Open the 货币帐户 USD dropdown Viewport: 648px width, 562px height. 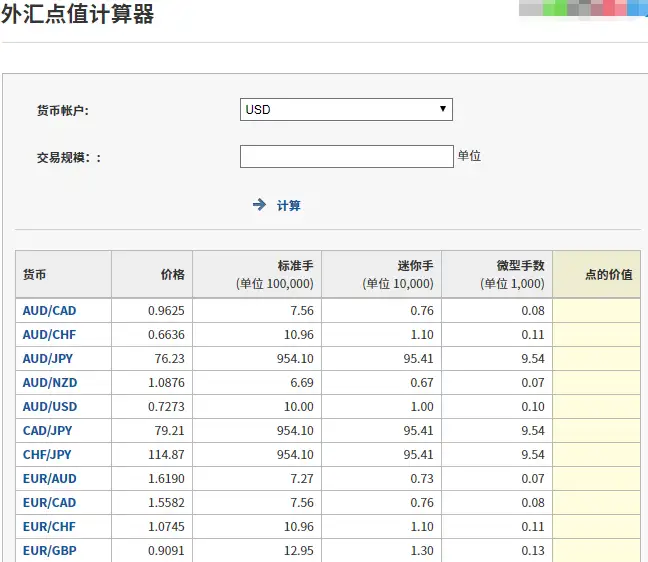pos(346,110)
